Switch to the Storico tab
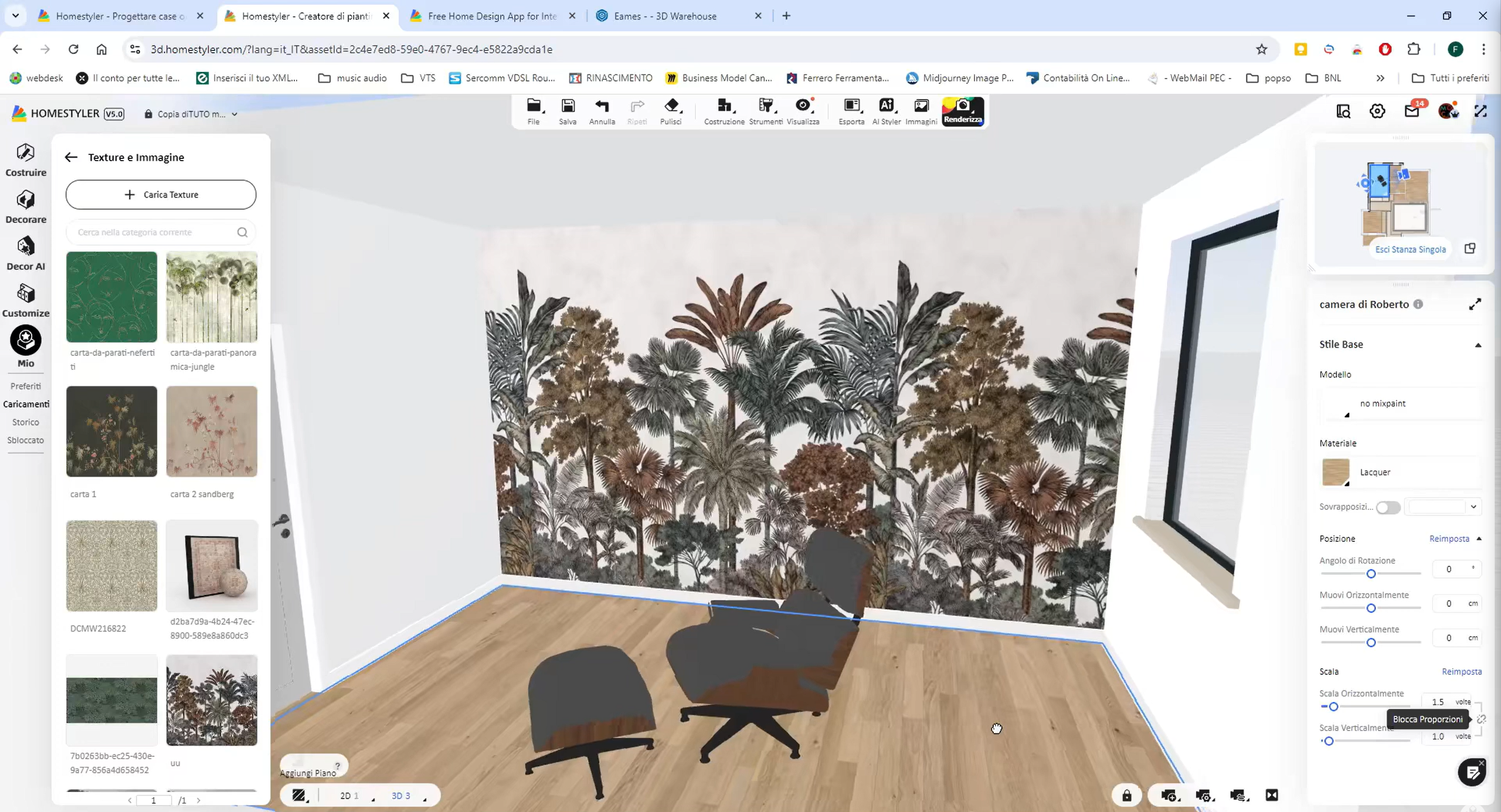The image size is (1501, 812). coord(25,422)
